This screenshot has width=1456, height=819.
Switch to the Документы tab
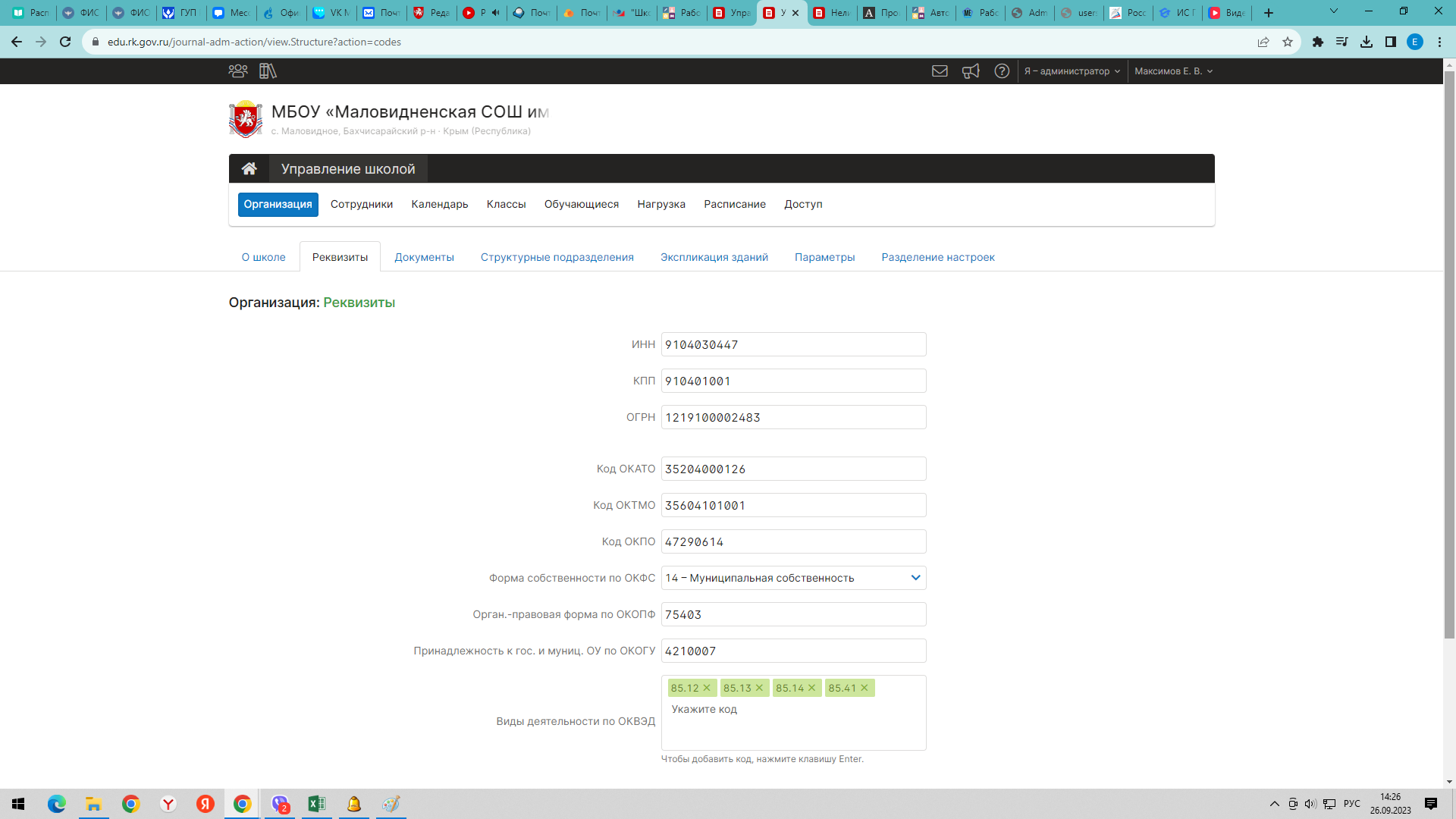(424, 257)
